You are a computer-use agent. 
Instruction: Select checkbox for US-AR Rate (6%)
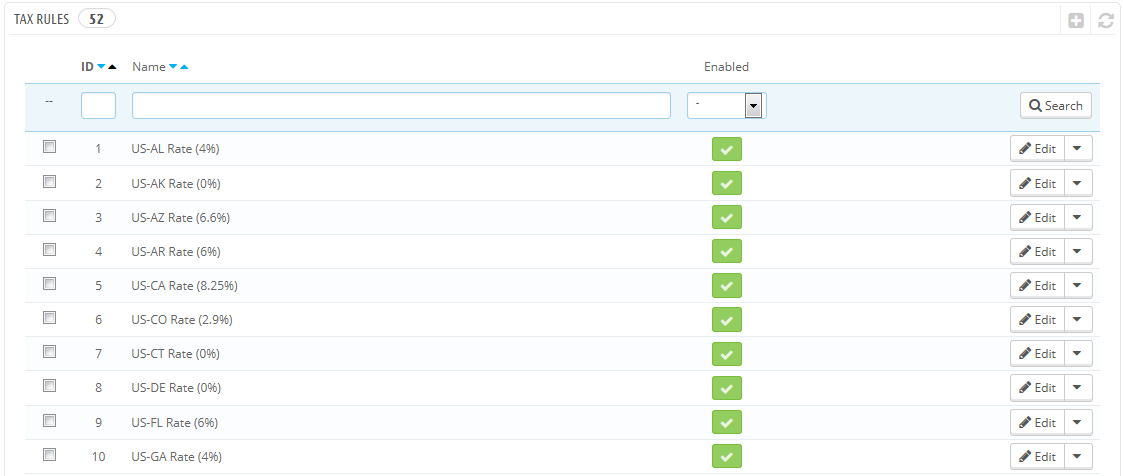(x=49, y=249)
